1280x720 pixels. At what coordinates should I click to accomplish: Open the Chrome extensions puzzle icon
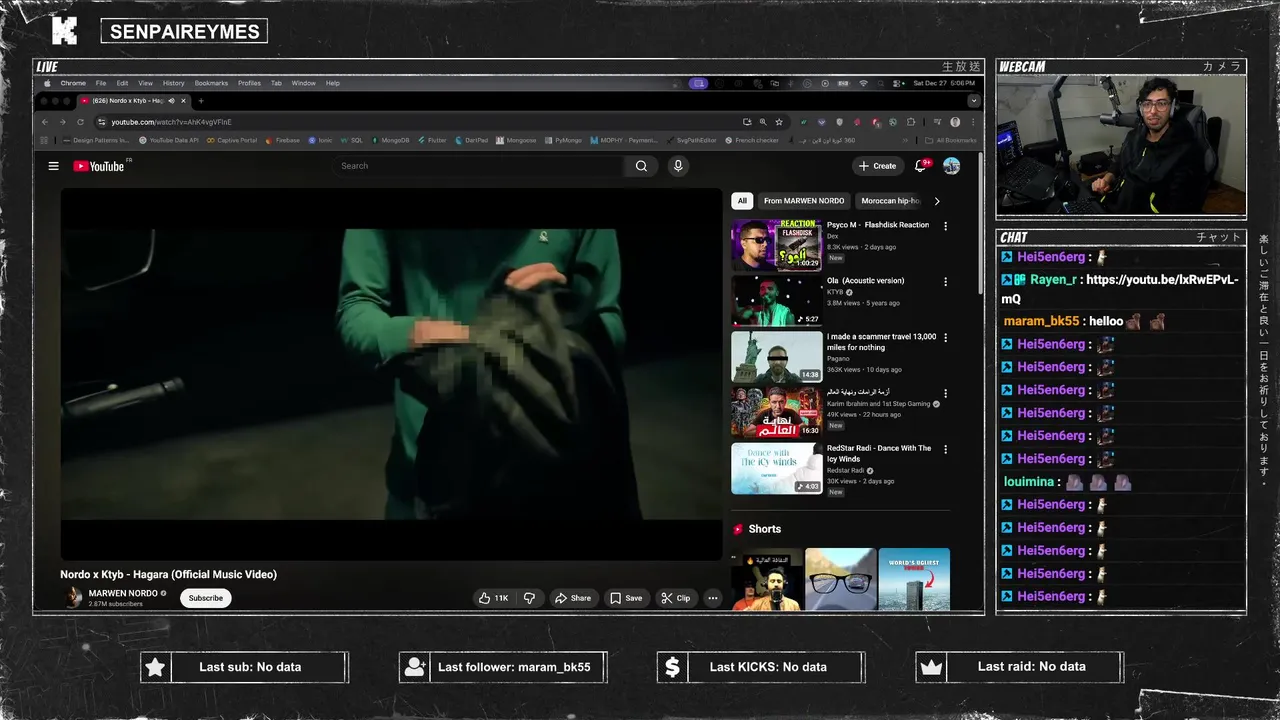tap(910, 122)
